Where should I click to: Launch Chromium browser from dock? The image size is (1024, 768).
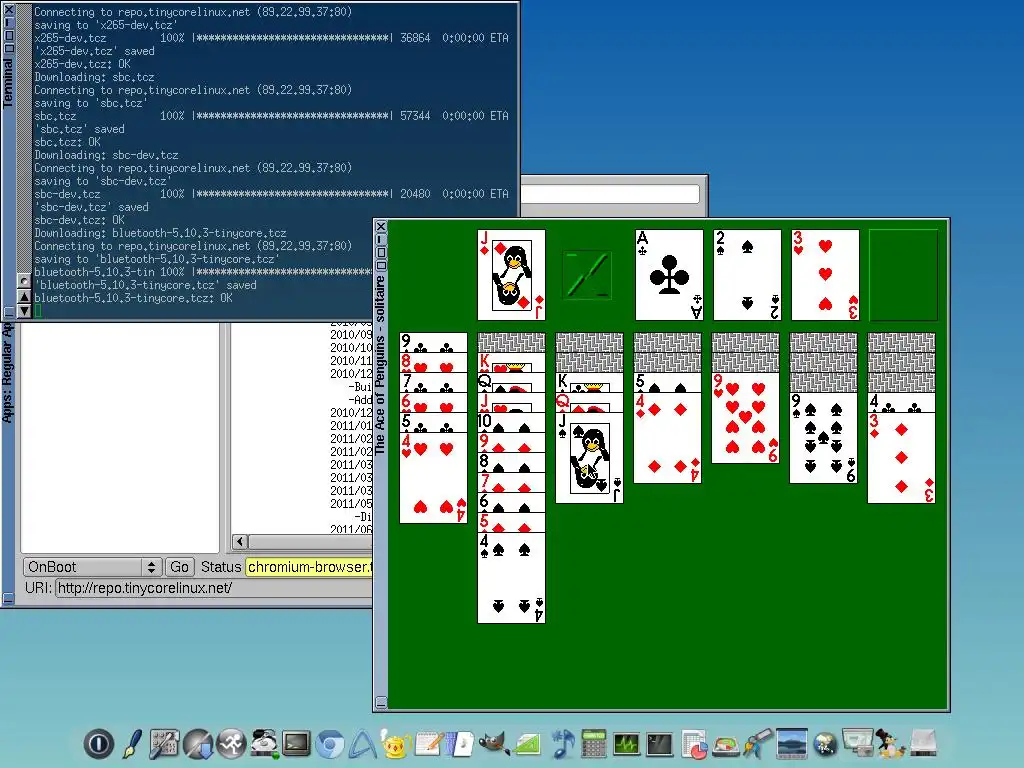(x=330, y=744)
